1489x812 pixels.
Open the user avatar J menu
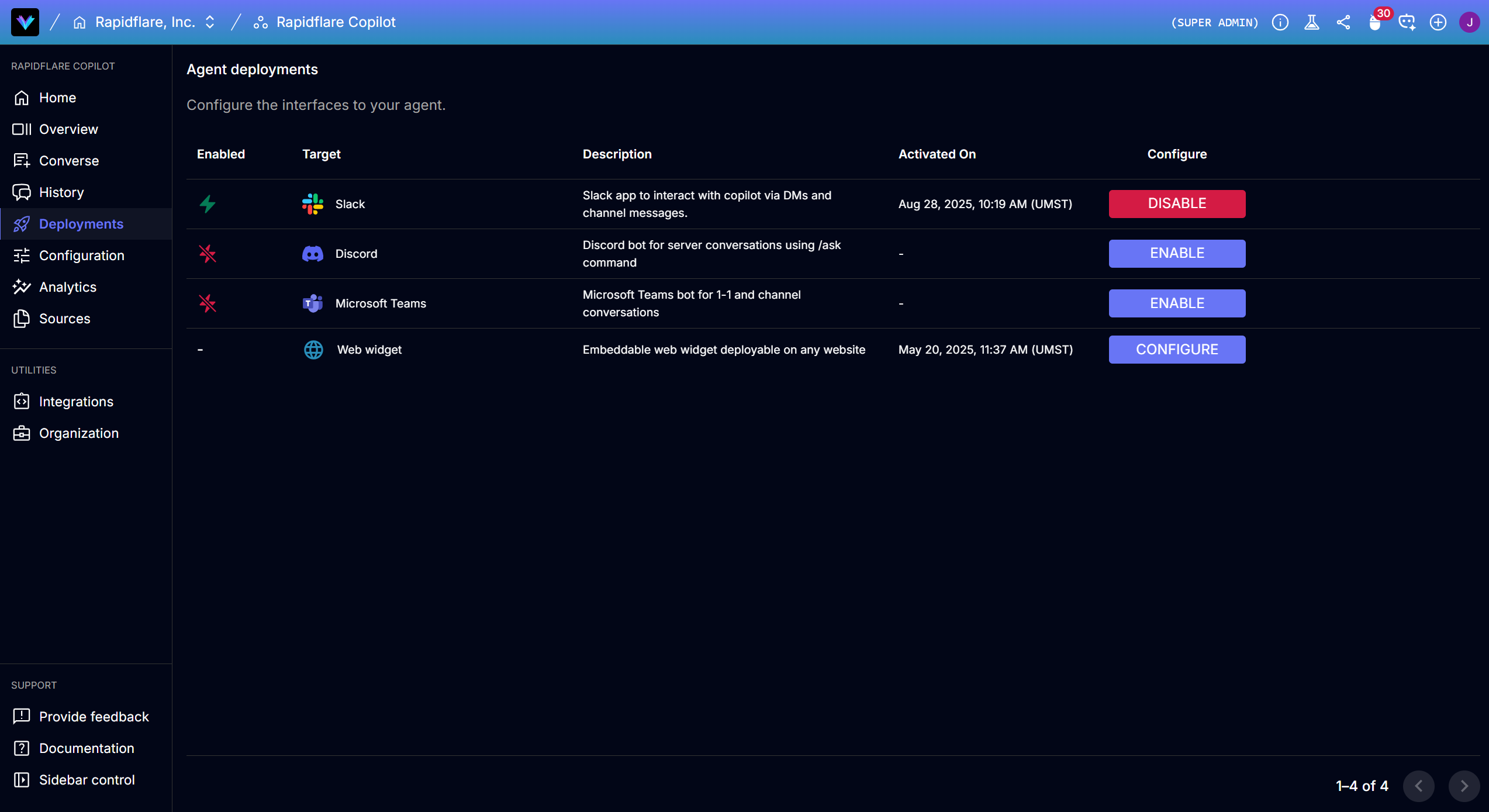[x=1469, y=22]
